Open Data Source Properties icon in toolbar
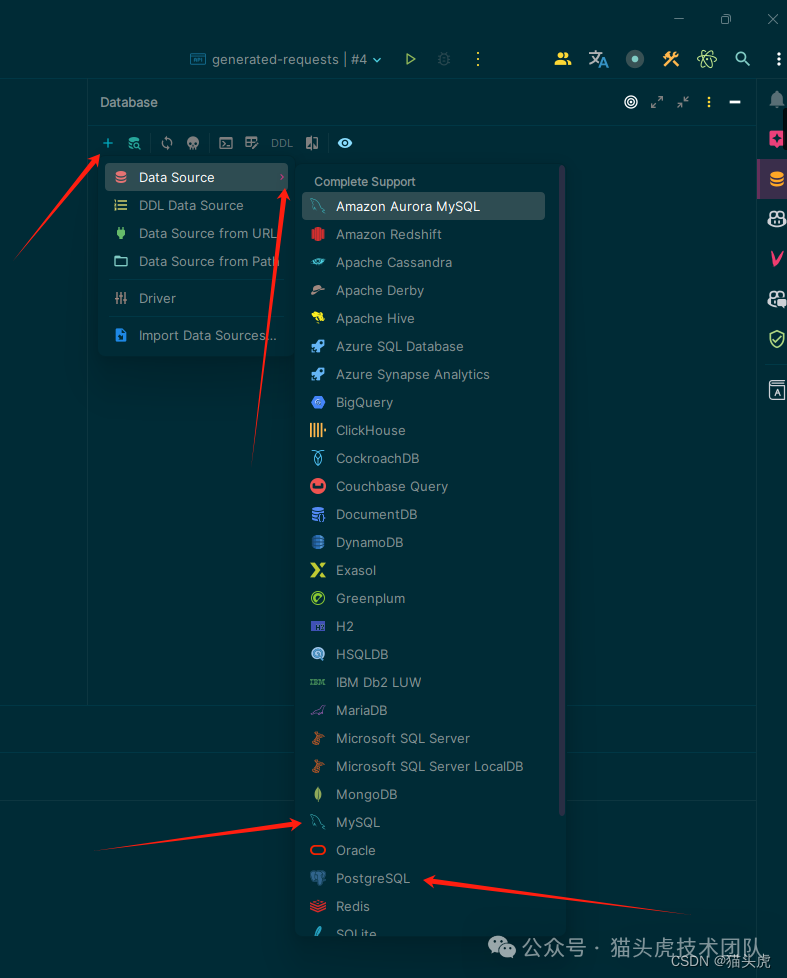 click(x=134, y=143)
